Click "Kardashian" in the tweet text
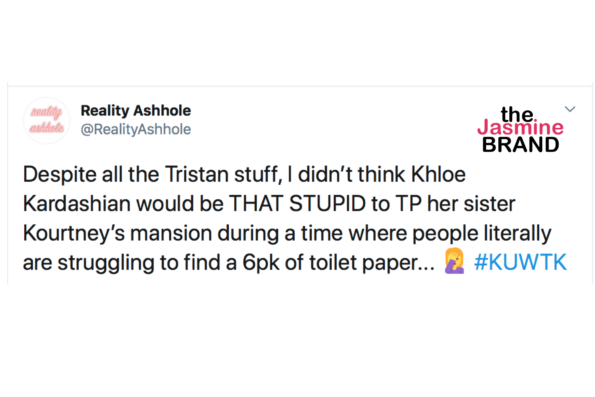Viewport: 595px width, 397px height. [x=77, y=204]
